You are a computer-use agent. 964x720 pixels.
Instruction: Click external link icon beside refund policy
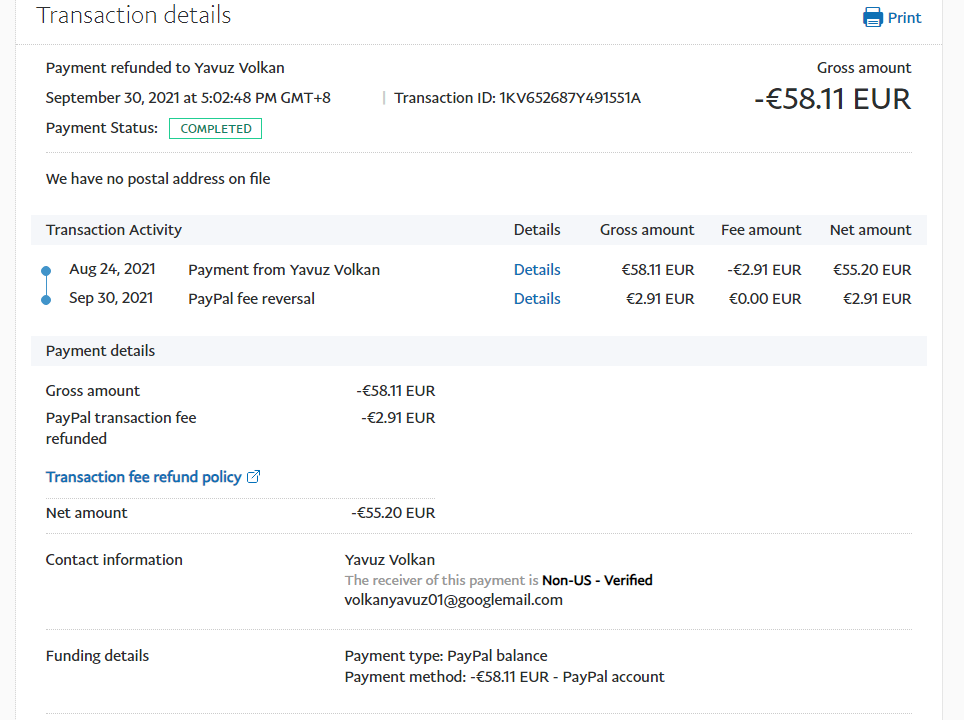253,477
